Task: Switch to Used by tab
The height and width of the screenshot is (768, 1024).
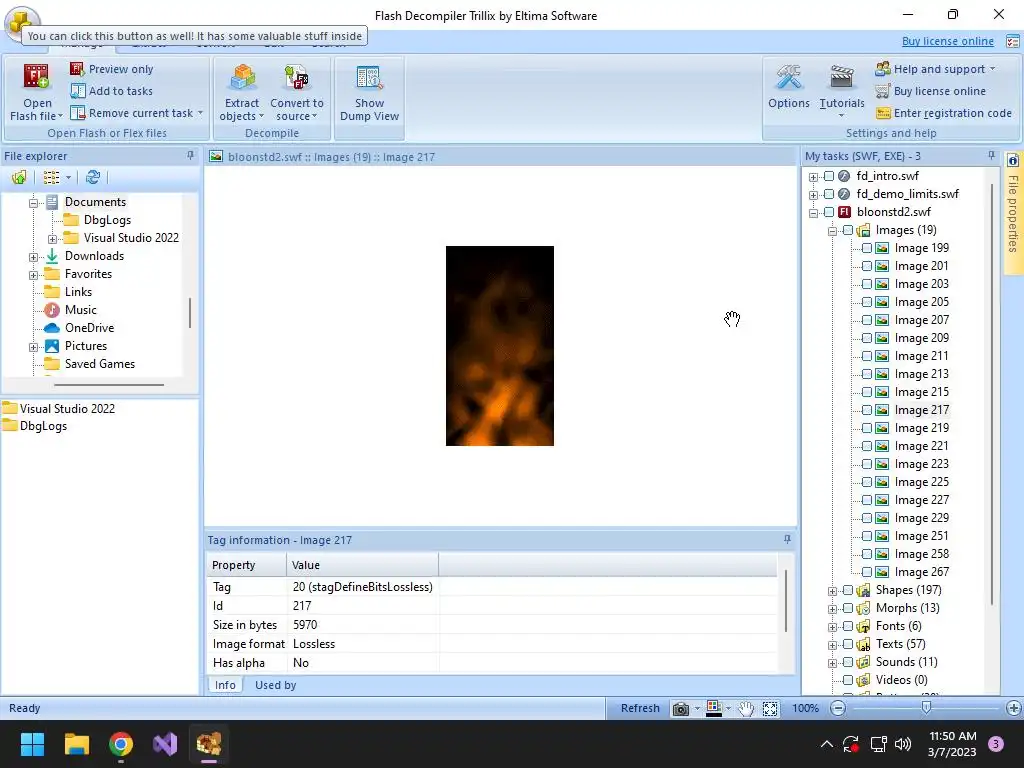Action: pos(275,685)
